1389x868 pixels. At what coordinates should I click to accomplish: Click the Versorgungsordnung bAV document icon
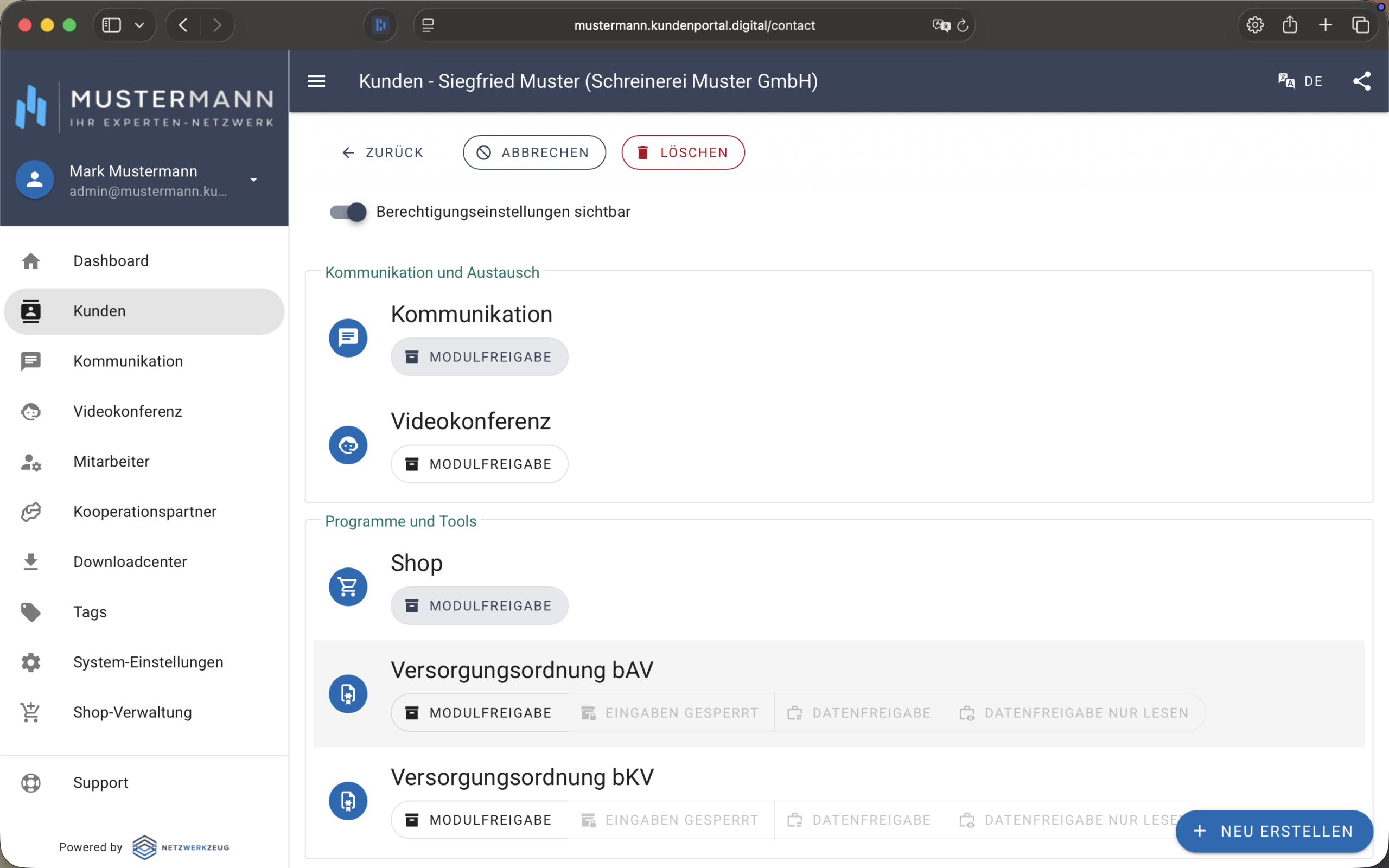pos(348,693)
